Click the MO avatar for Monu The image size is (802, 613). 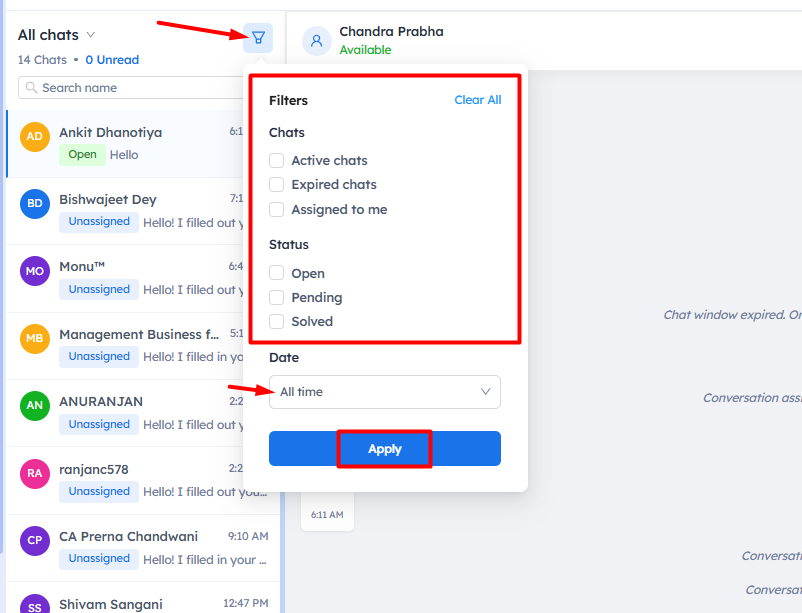[35, 271]
